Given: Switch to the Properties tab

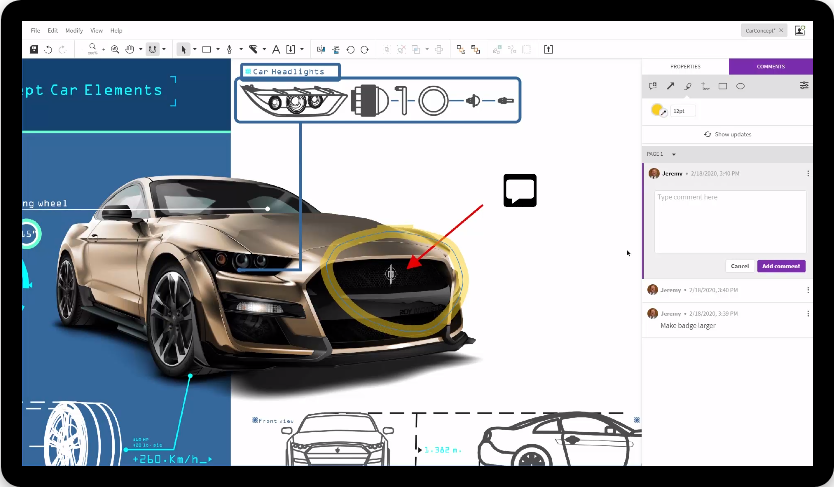Looking at the screenshot, I should [x=685, y=67].
